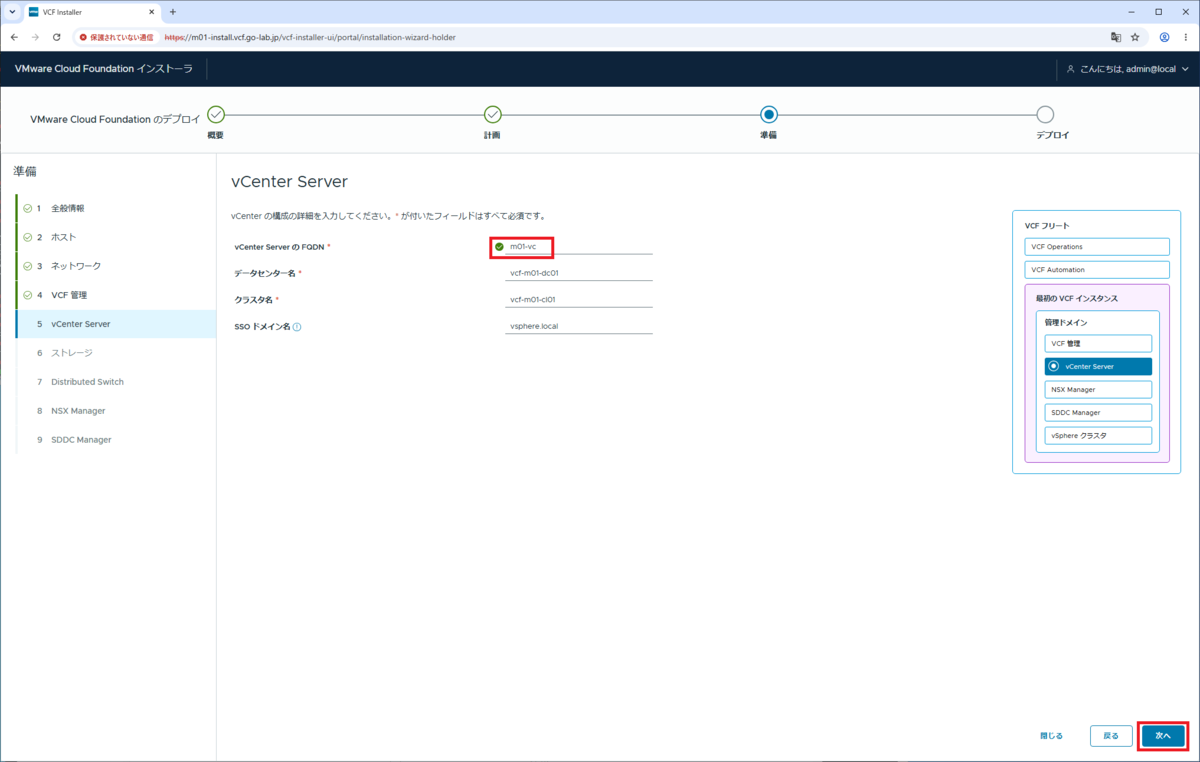This screenshot has height=762, width=1200.
Task: Click the SDDC Manager box in diagram
Action: click(1098, 412)
